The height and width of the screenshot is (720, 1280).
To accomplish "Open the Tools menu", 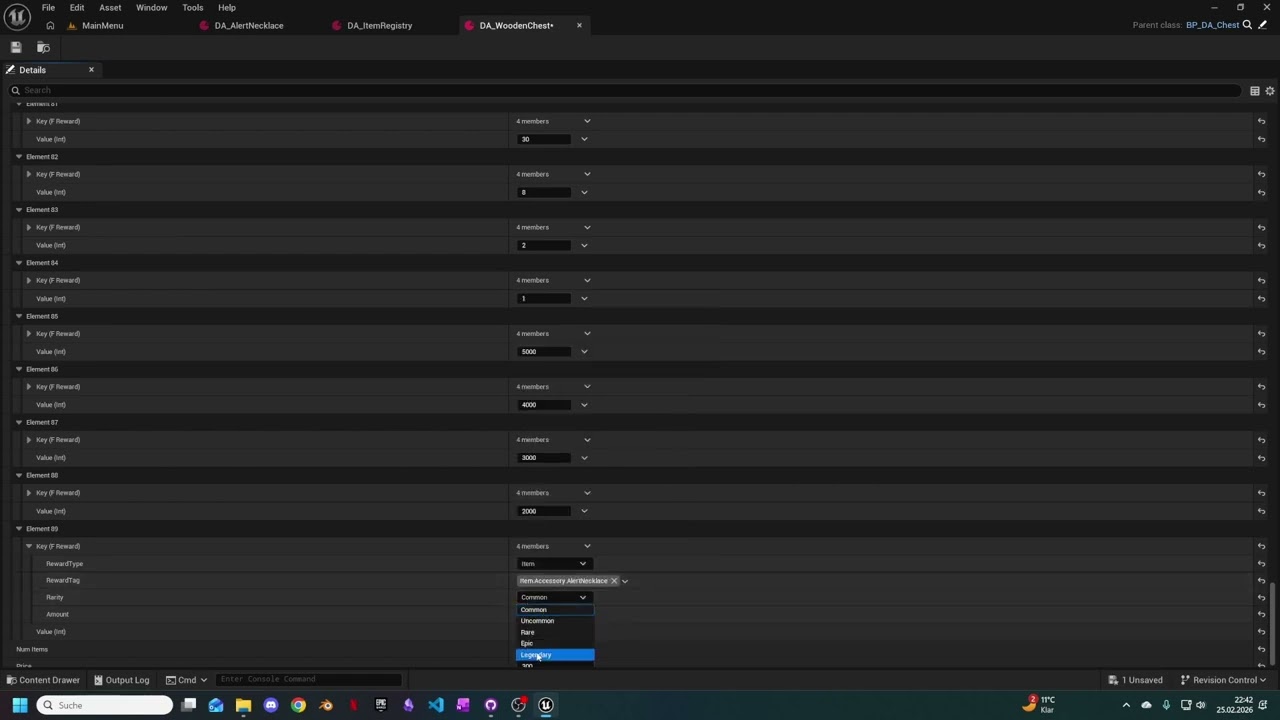I will tap(193, 8).
